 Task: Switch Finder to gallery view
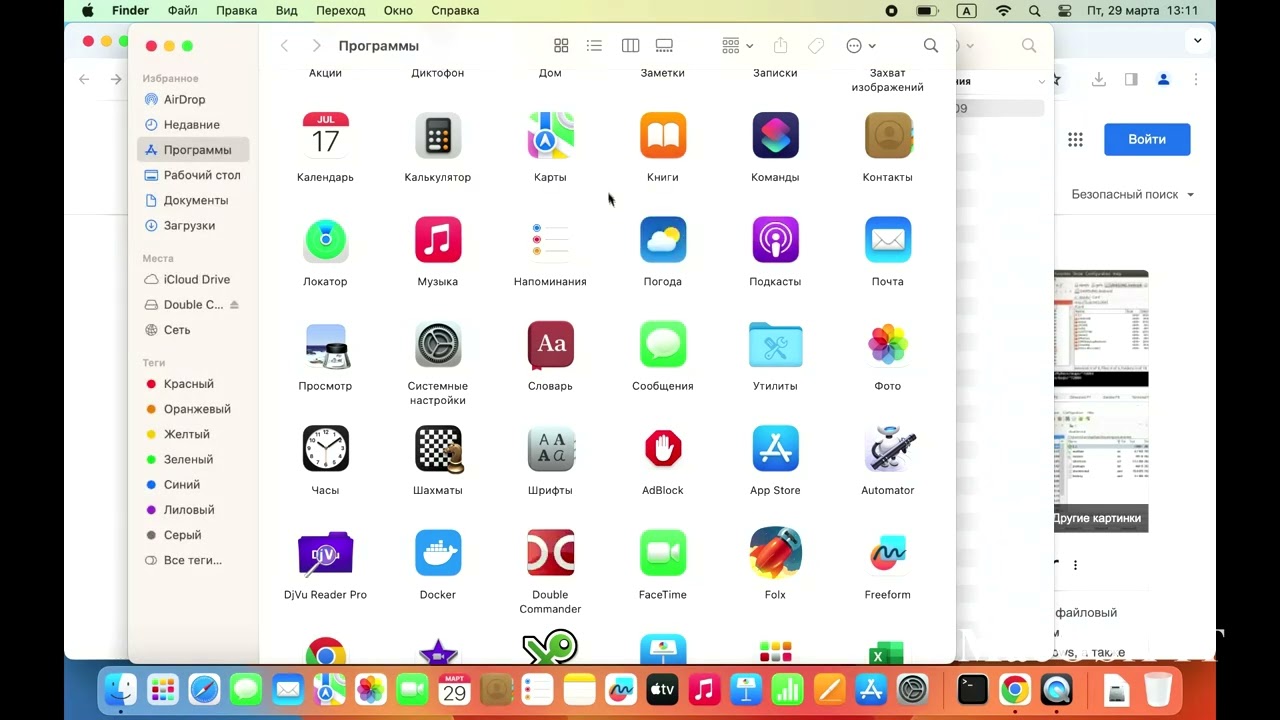point(664,46)
